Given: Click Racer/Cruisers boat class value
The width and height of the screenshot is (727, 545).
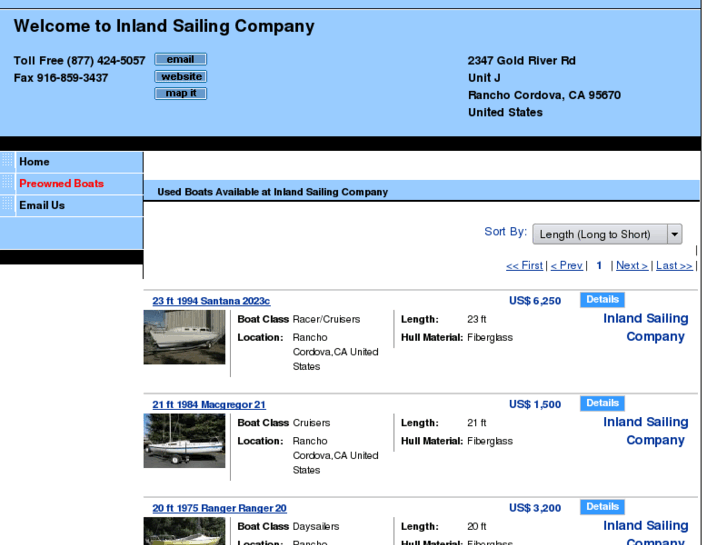Looking at the screenshot, I should (x=326, y=319).
